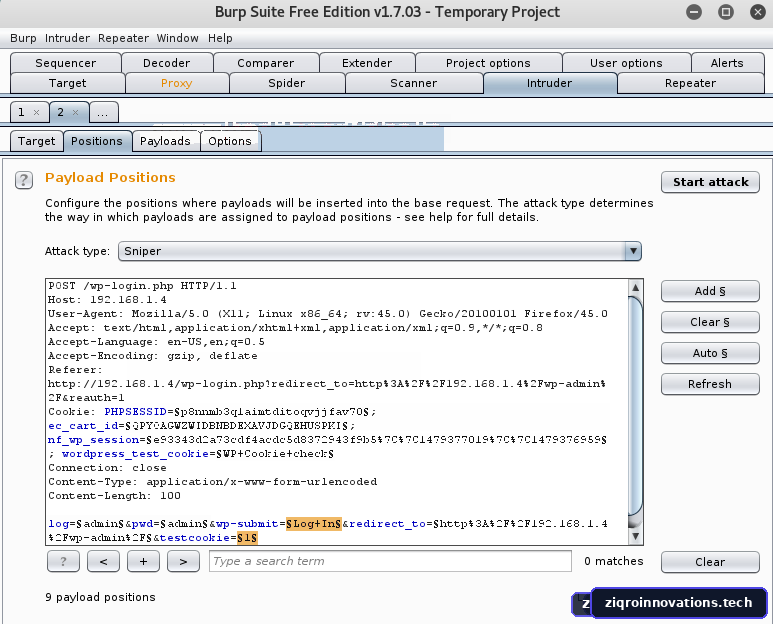
Task: Open a new Intruder tab with ellipsis
Action: (x=103, y=112)
